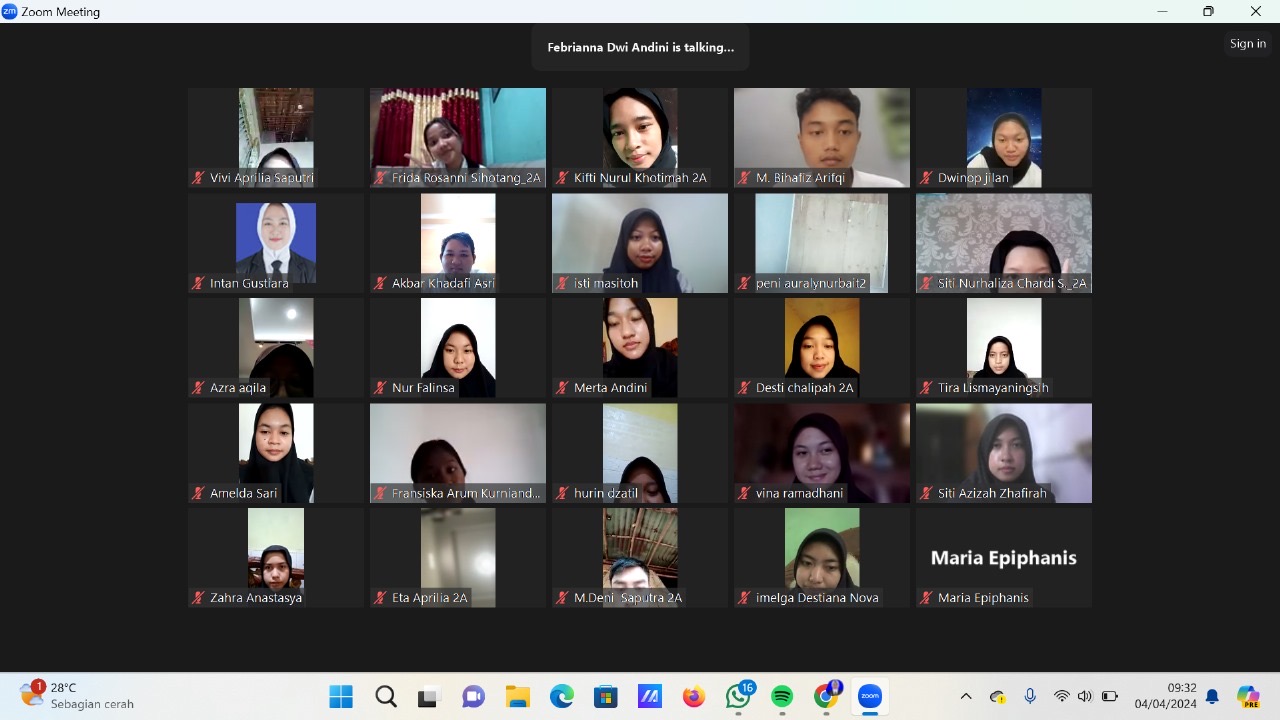Open WhatsApp from the taskbar
The width and height of the screenshot is (1280, 720).
pyautogui.click(x=739, y=696)
